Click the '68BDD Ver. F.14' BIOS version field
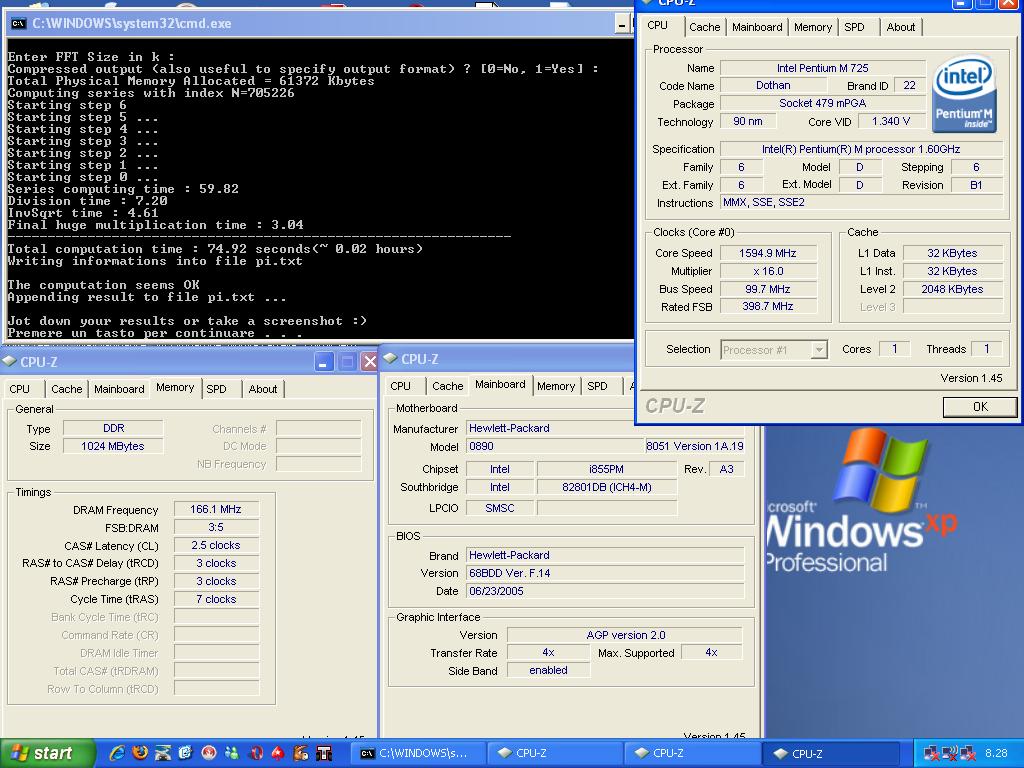Image resolution: width=1024 pixels, height=768 pixels. [x=605, y=573]
